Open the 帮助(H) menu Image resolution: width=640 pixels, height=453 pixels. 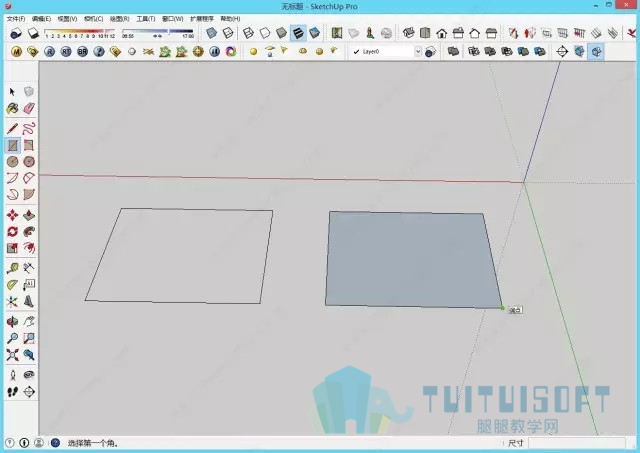click(230, 19)
